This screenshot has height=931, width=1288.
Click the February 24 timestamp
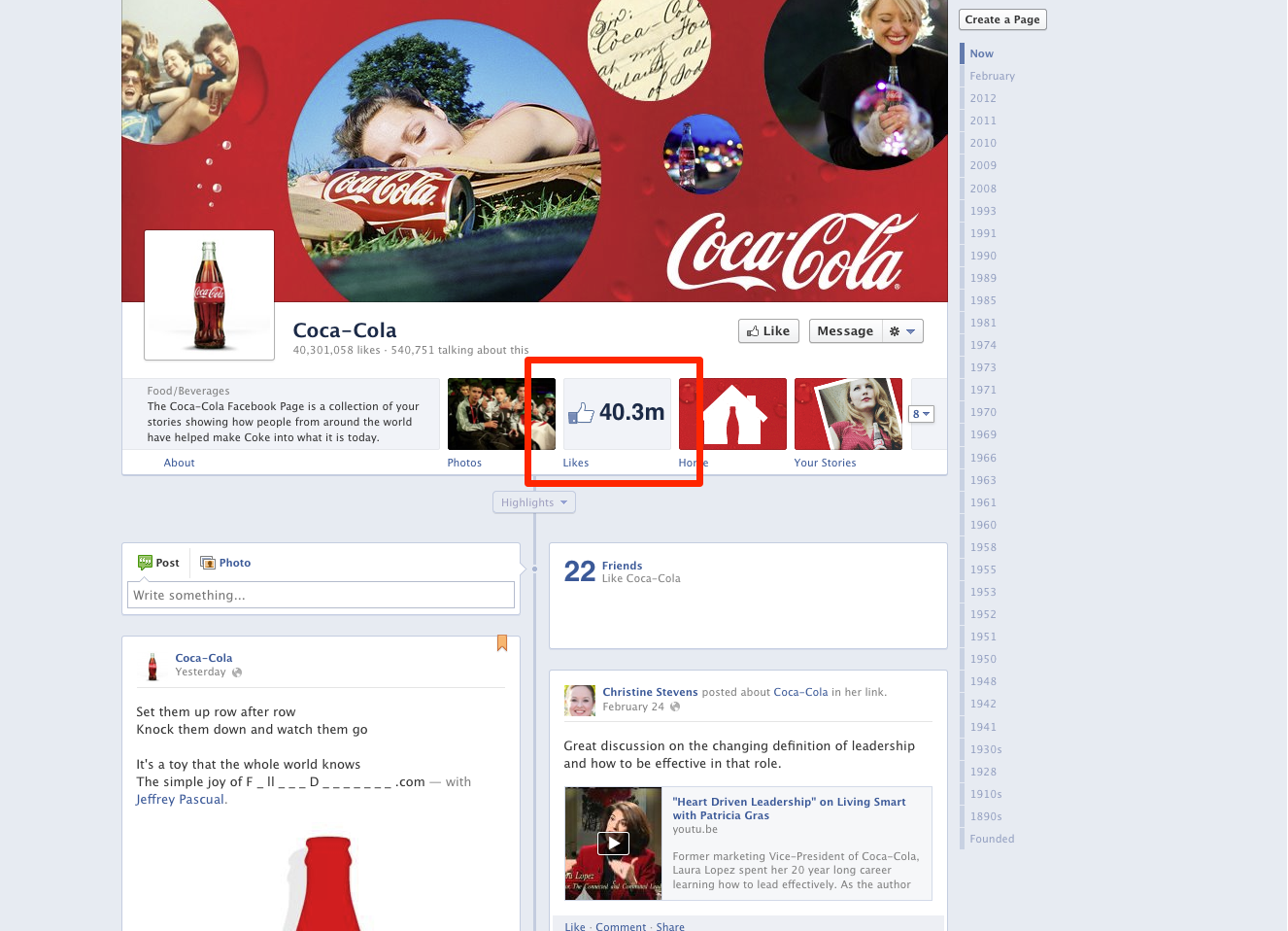point(633,707)
